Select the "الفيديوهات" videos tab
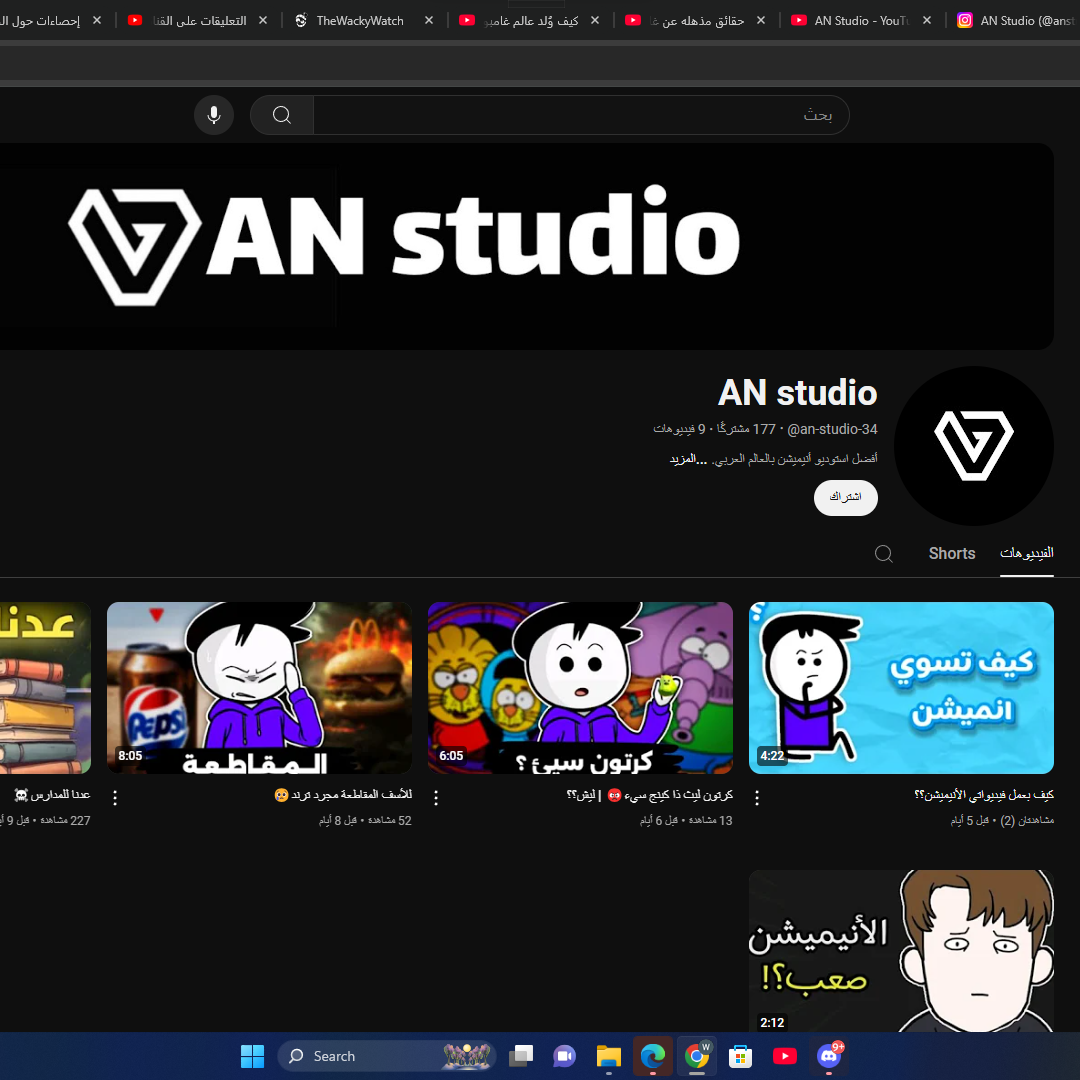 pyautogui.click(x=1026, y=553)
